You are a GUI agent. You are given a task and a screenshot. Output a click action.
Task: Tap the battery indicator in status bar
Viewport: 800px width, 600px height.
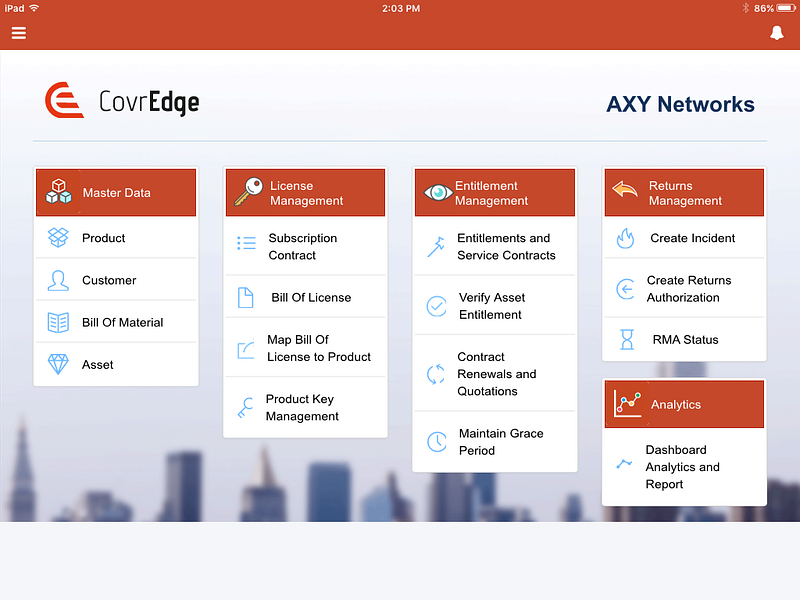click(785, 8)
